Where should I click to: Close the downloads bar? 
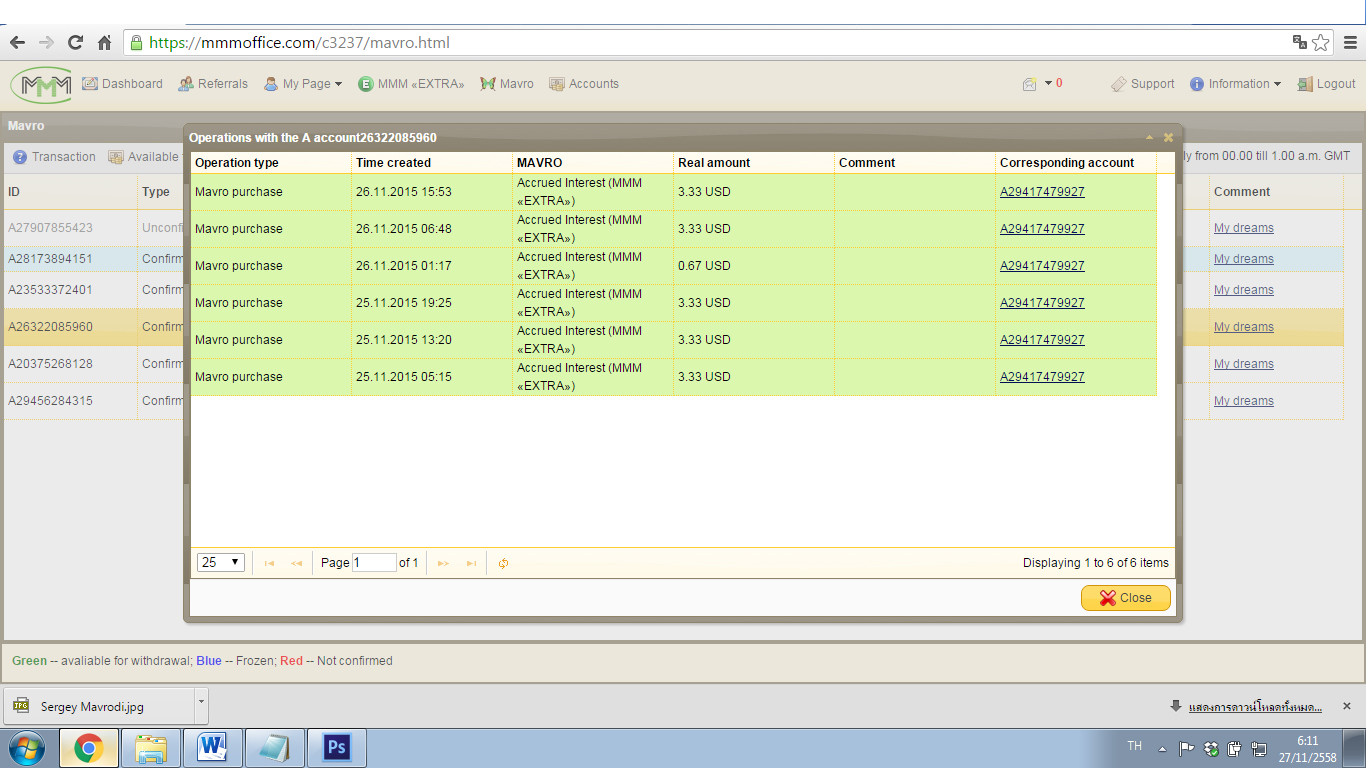(1347, 706)
